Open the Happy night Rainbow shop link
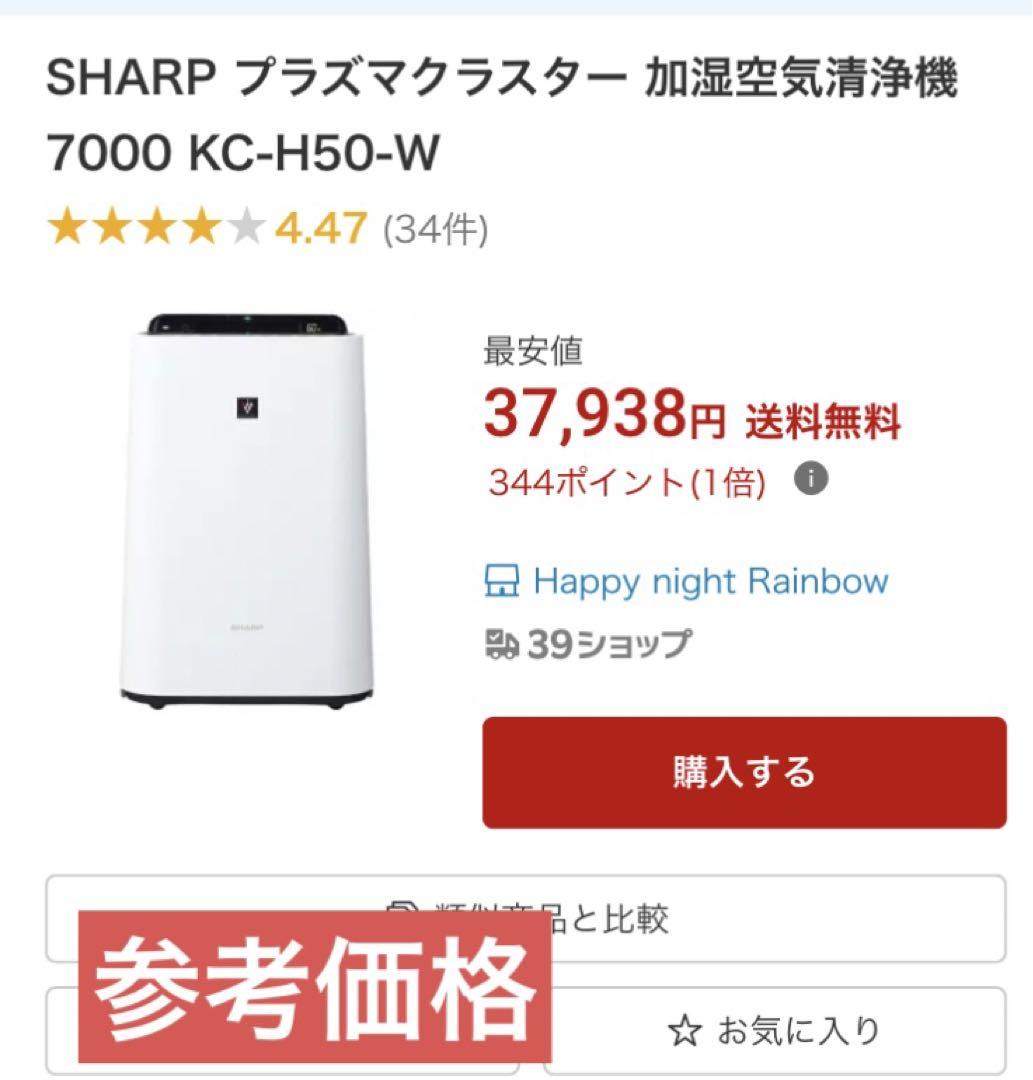This screenshot has width=1033, height=1080. click(x=711, y=581)
